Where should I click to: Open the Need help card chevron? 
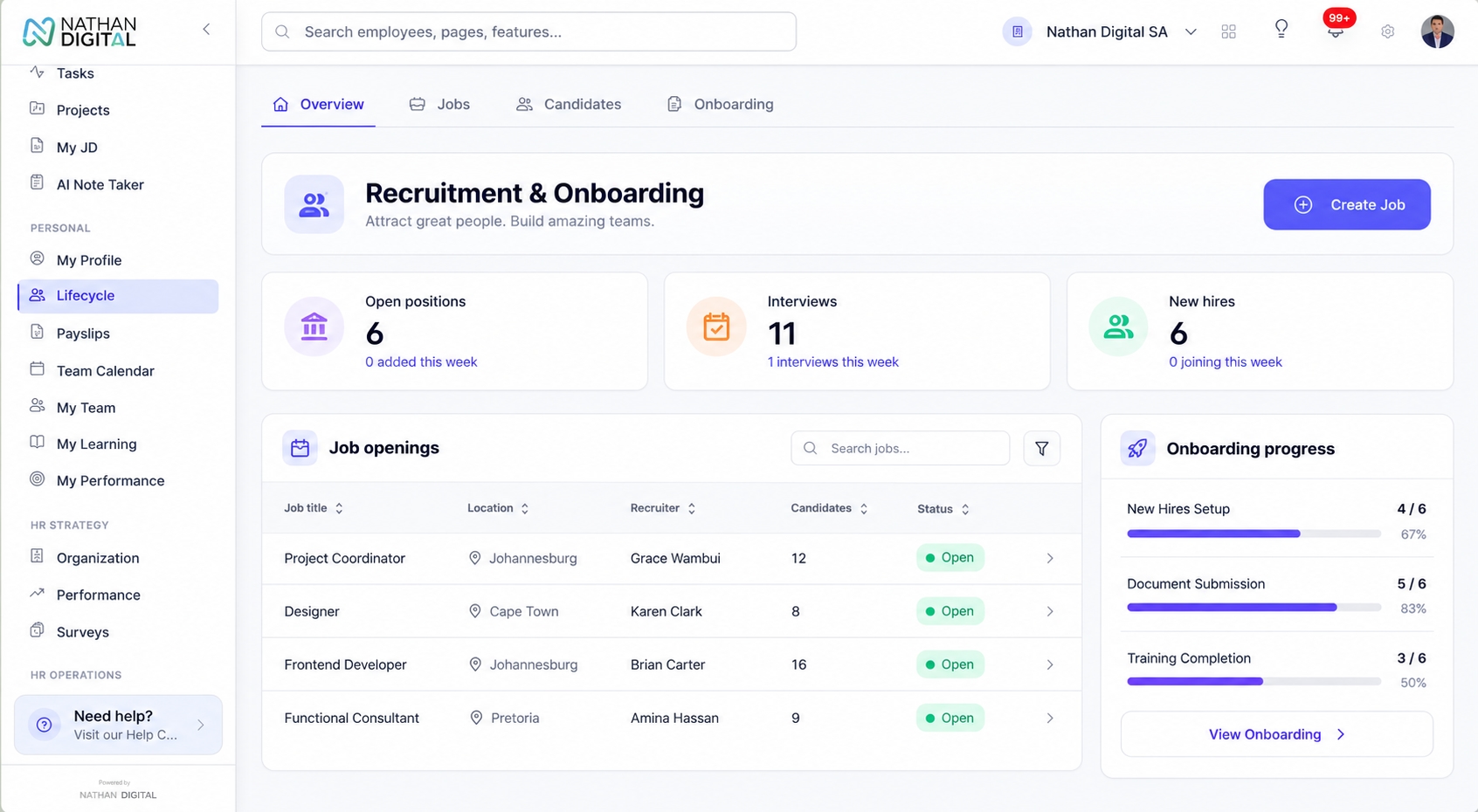pos(201,725)
